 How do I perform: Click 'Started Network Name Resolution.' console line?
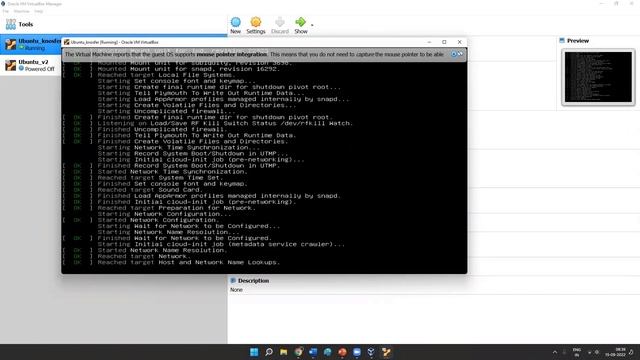click(x=162, y=250)
